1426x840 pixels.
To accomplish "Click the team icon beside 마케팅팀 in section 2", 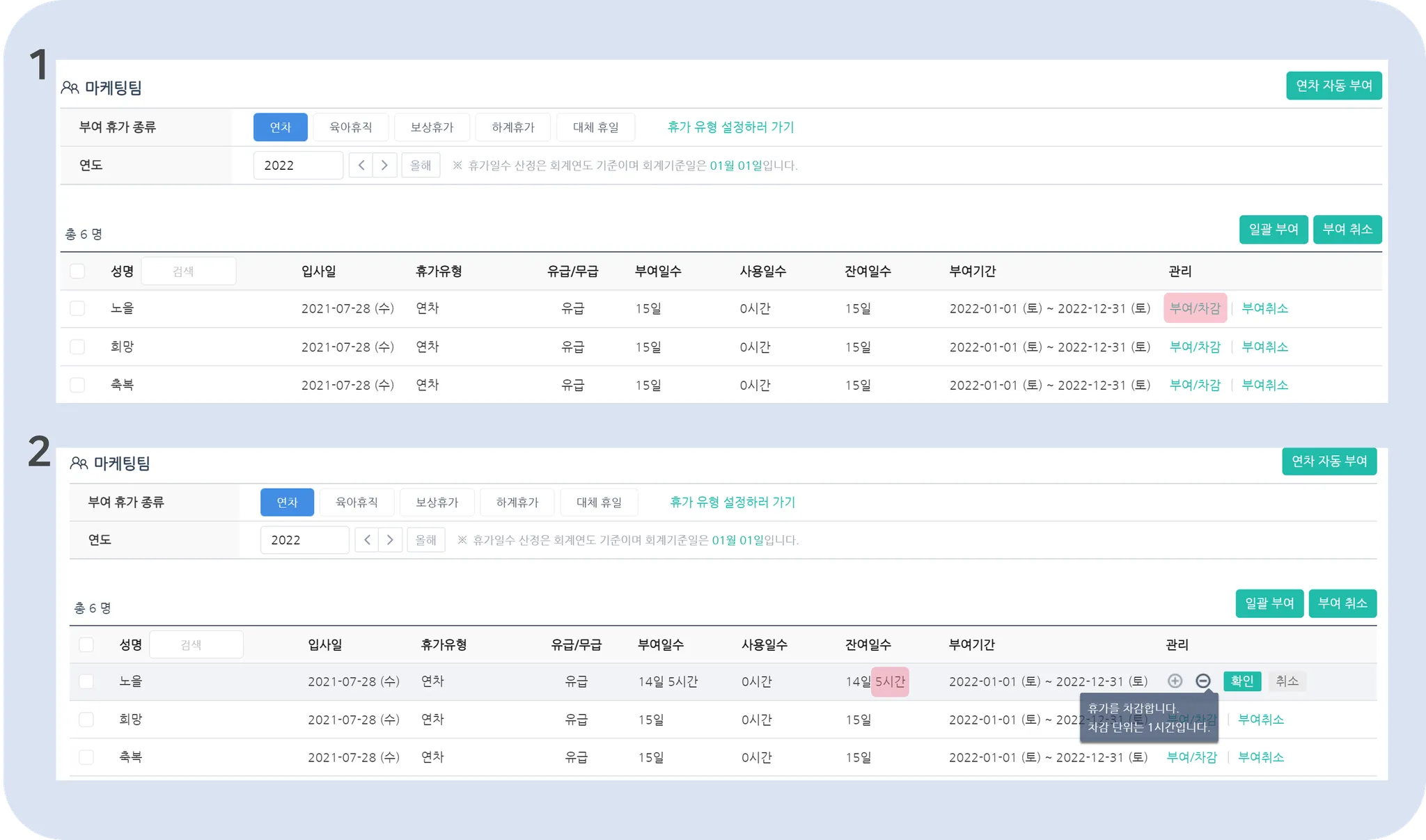I will click(79, 463).
